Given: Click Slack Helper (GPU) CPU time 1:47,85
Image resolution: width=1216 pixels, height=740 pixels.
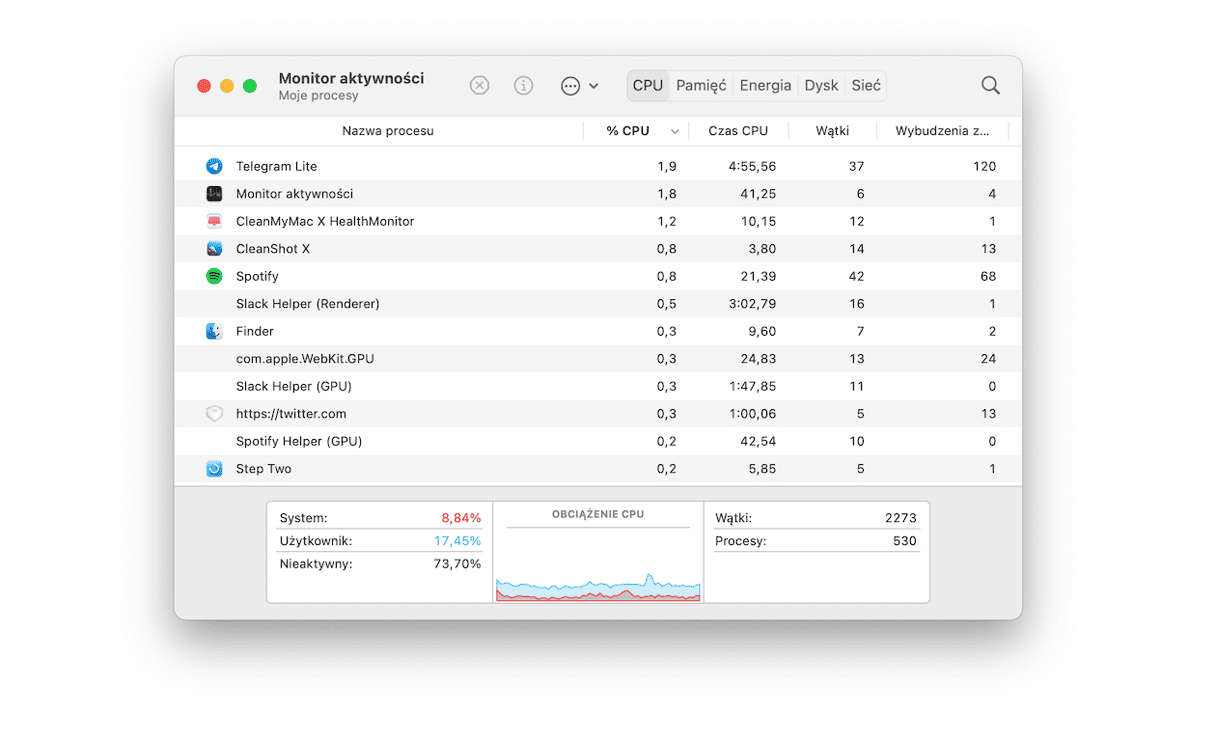Looking at the screenshot, I should (x=752, y=386).
